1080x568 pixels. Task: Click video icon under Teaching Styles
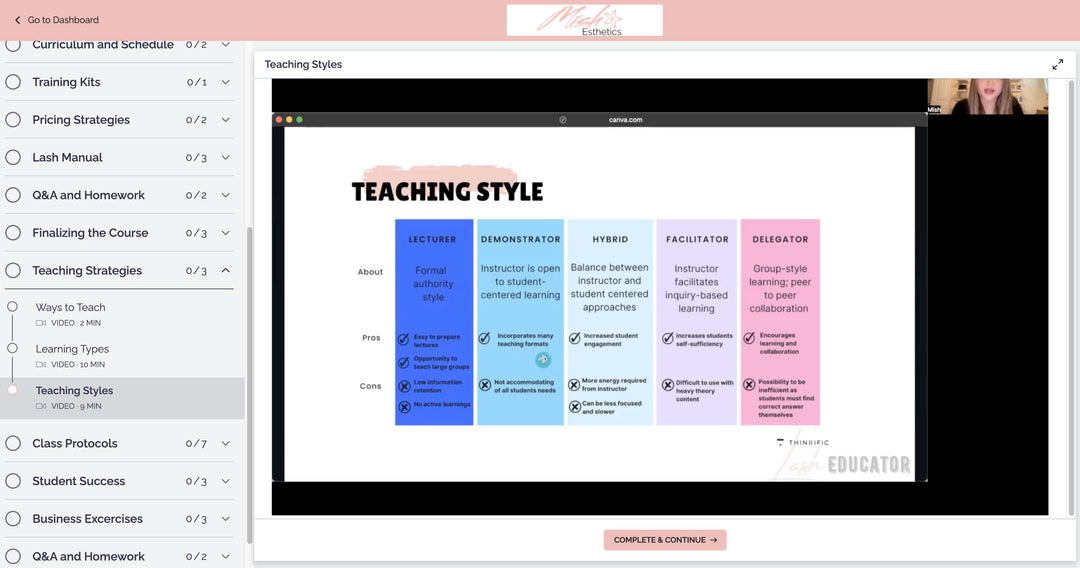click(x=41, y=407)
